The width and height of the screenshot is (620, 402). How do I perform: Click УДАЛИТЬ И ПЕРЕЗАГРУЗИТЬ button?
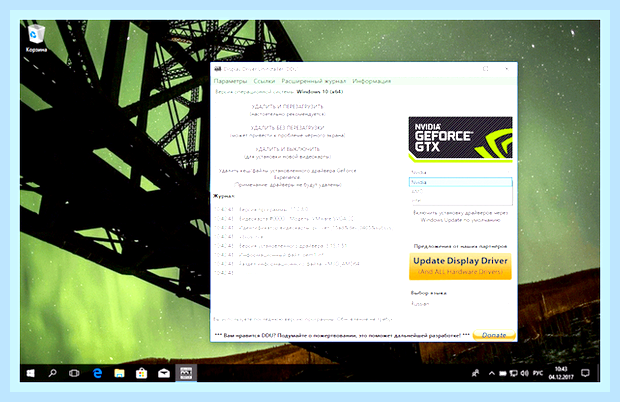click(287, 110)
